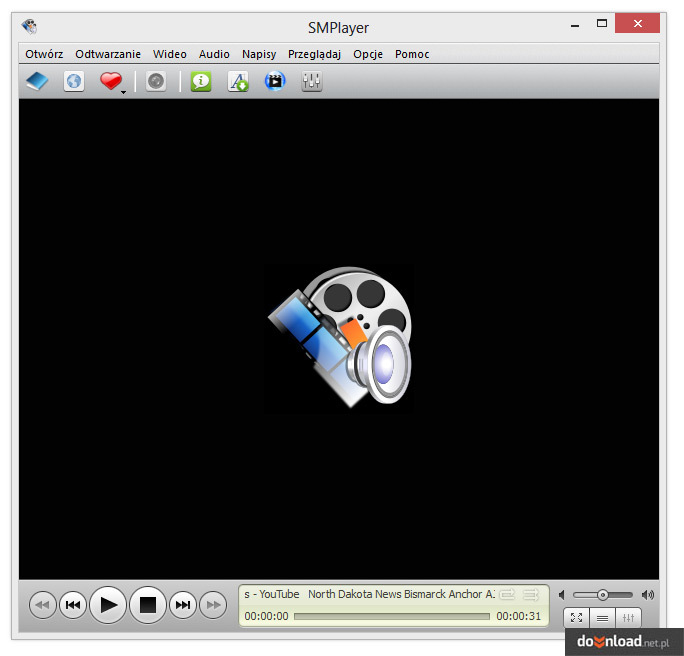Click the rewind button
684x656 pixels.
click(x=42, y=605)
